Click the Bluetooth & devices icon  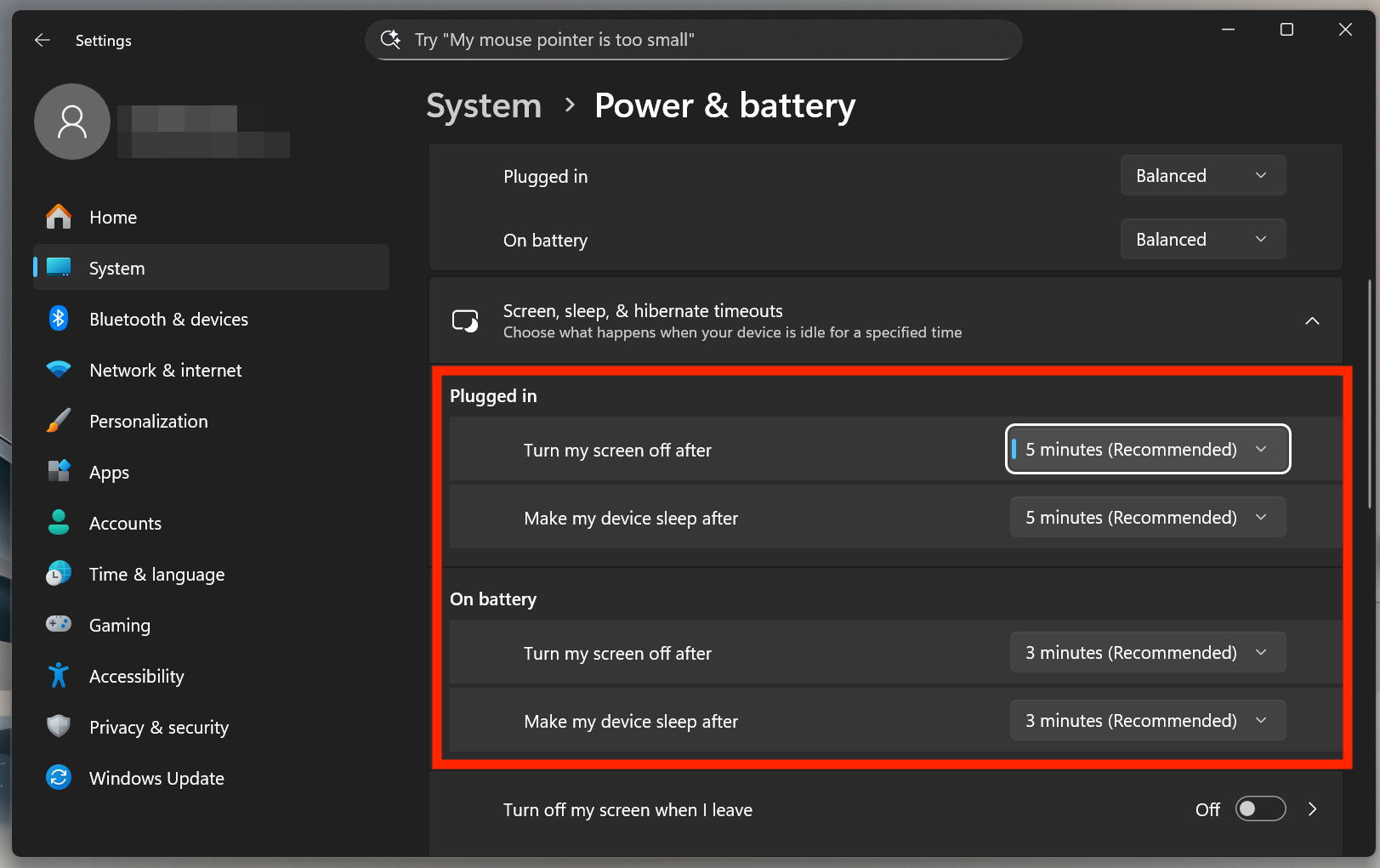pos(59,319)
